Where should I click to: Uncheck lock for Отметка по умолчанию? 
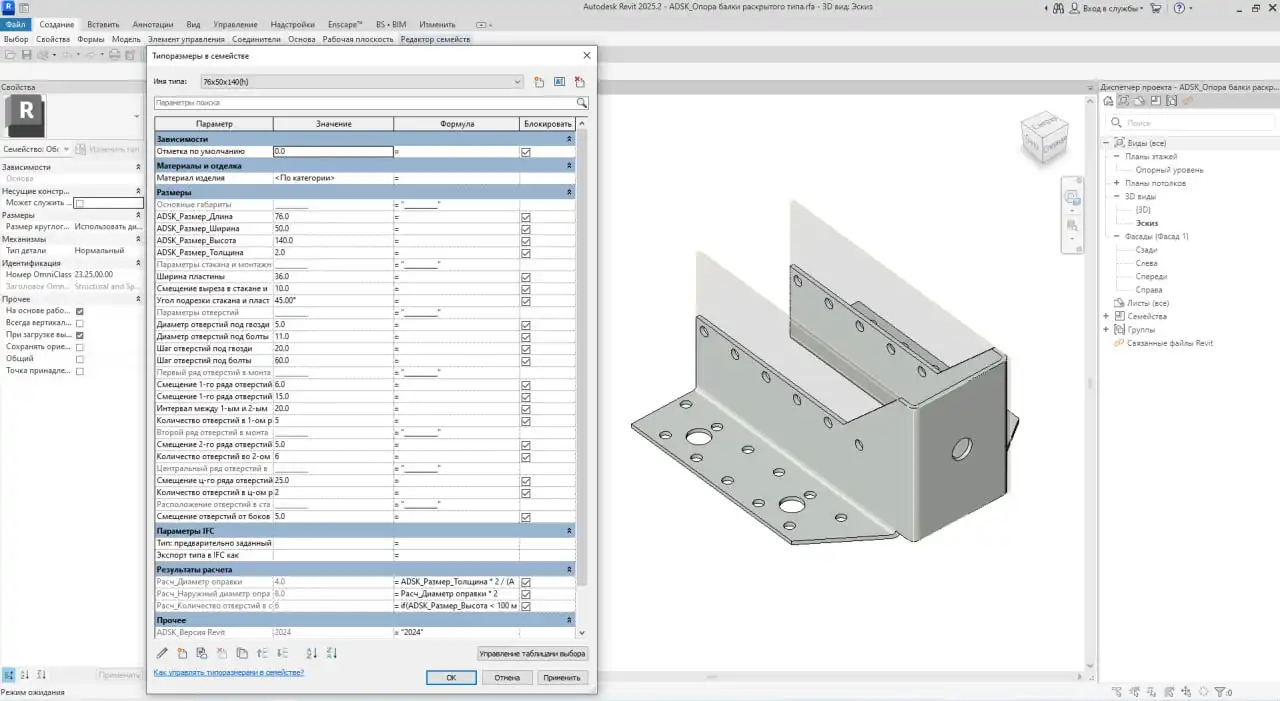(525, 151)
